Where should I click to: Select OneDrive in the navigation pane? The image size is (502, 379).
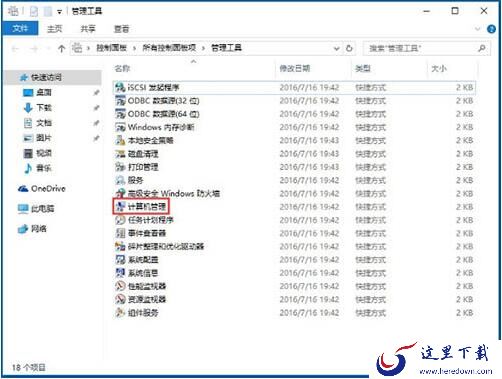pos(48,189)
